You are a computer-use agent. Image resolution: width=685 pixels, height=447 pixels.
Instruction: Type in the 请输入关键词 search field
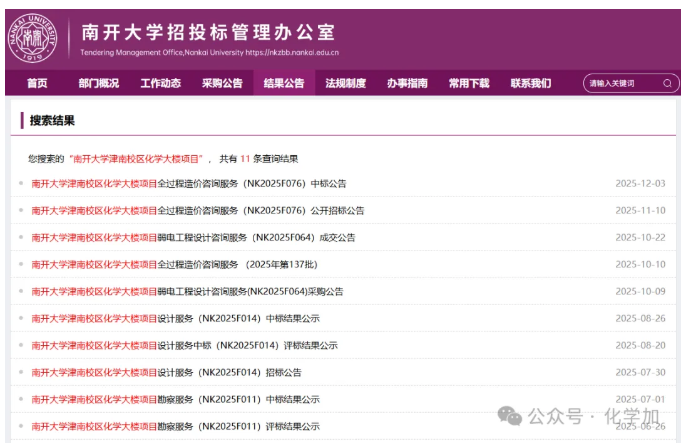[x=620, y=83]
